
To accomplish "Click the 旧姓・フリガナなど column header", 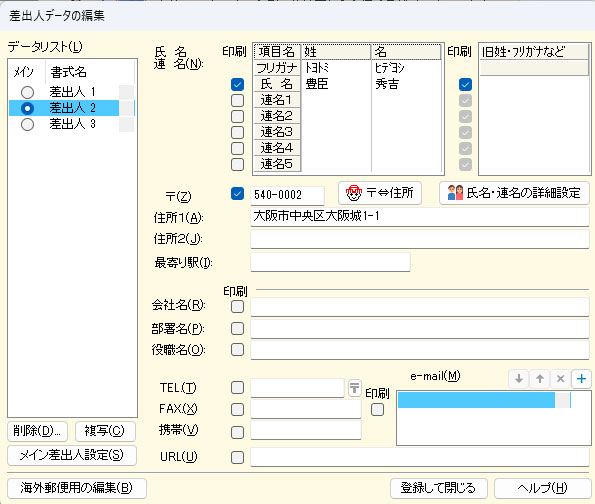I will [534, 52].
